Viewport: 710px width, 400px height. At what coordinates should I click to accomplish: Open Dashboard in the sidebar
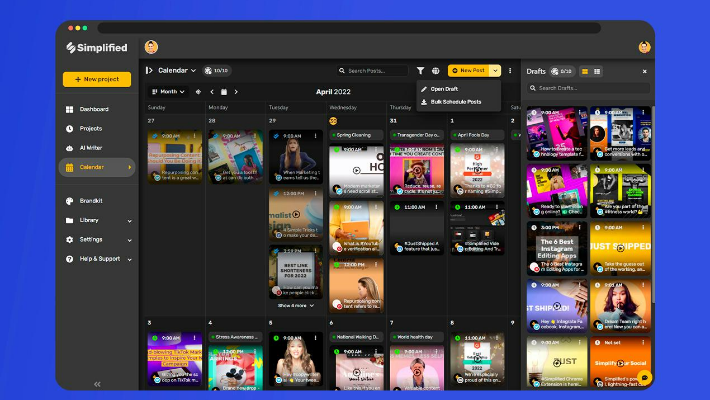(93, 109)
